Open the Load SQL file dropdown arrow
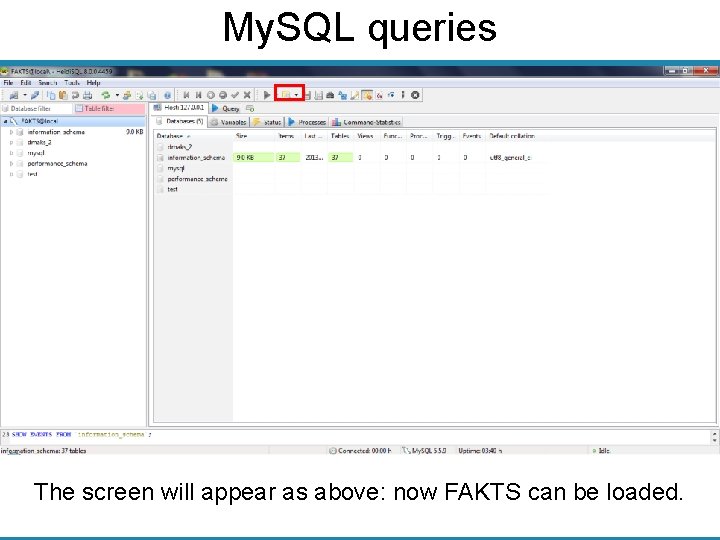The image size is (720, 540). click(297, 95)
